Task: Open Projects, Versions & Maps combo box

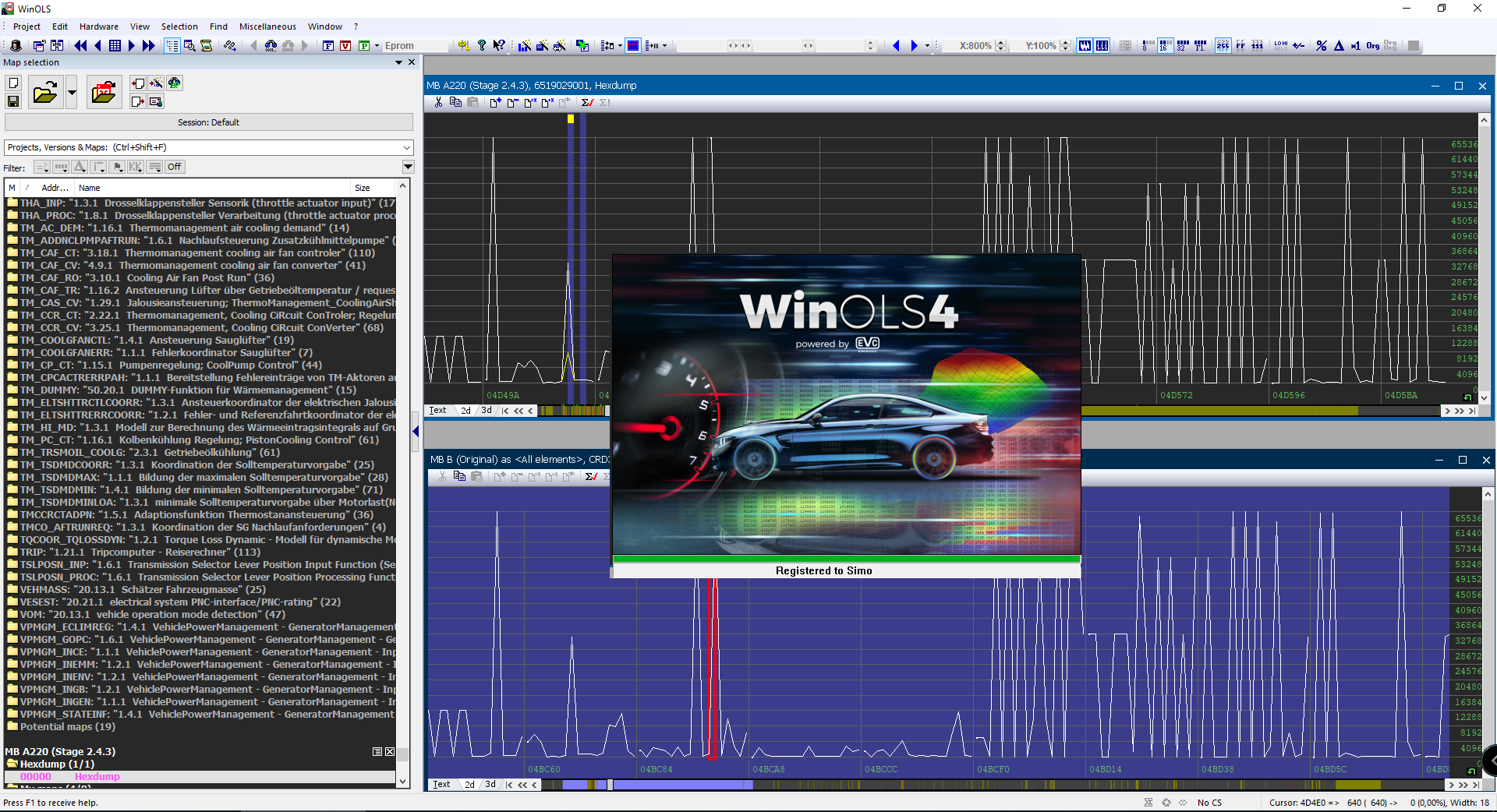Action: click(209, 147)
